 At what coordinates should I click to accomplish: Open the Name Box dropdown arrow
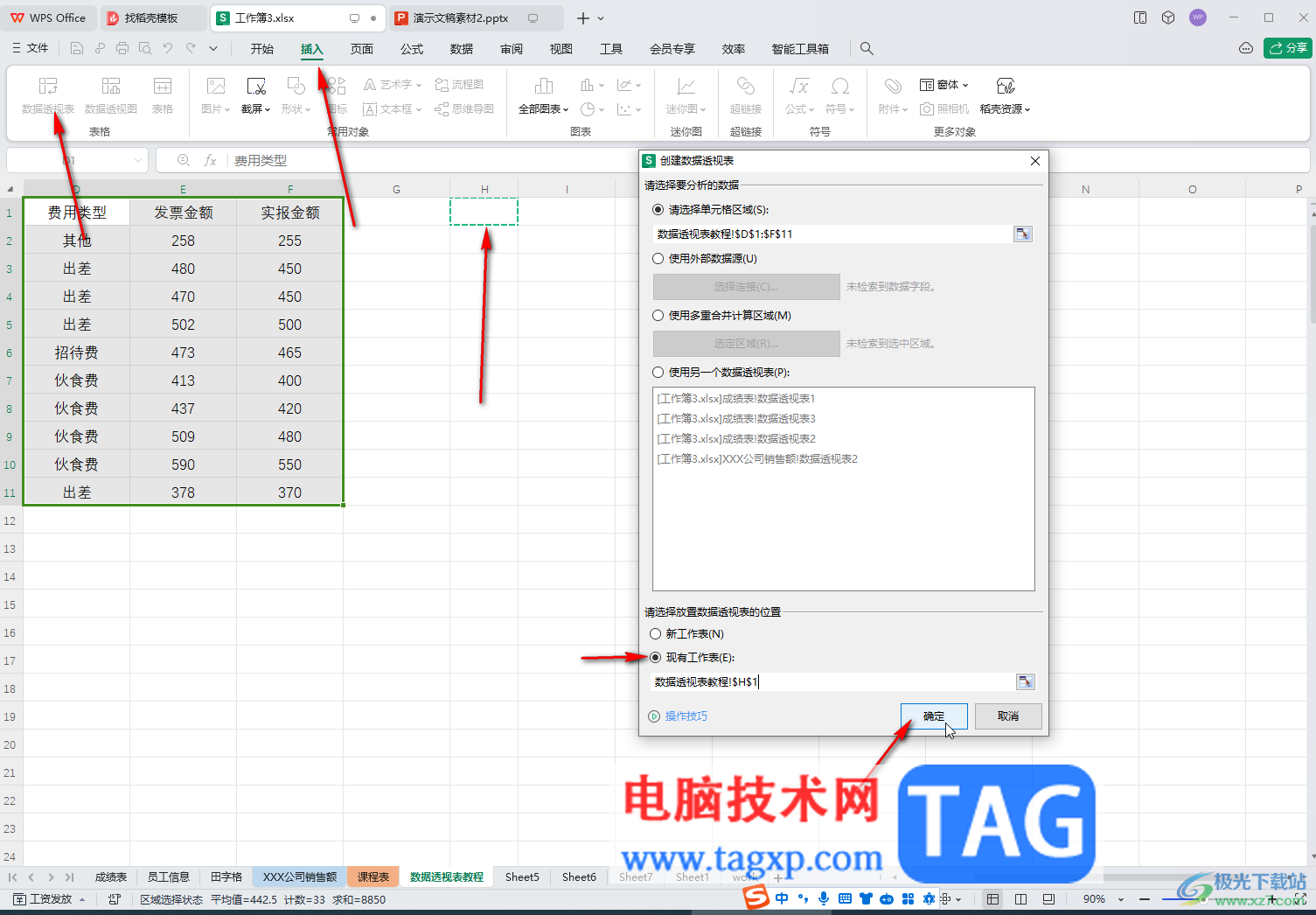138,161
